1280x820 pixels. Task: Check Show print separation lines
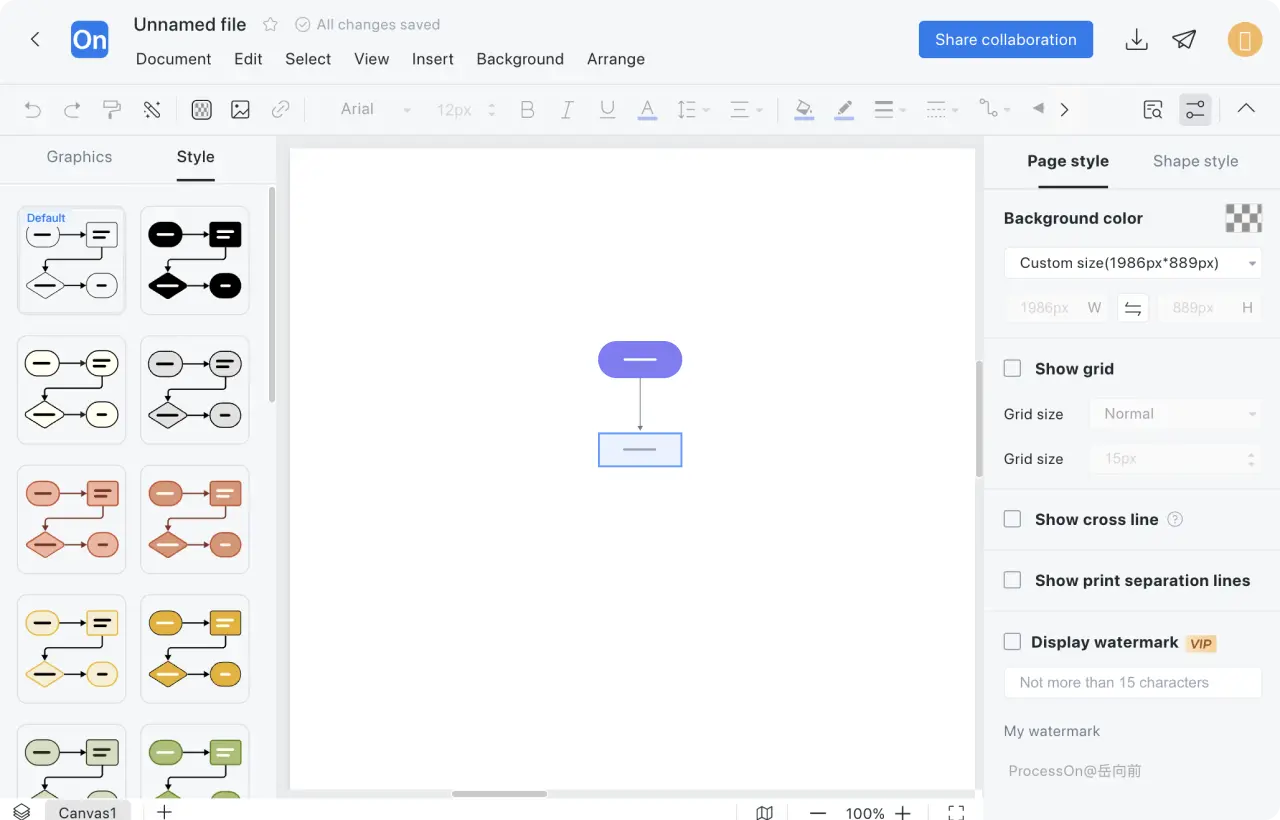click(x=1012, y=581)
